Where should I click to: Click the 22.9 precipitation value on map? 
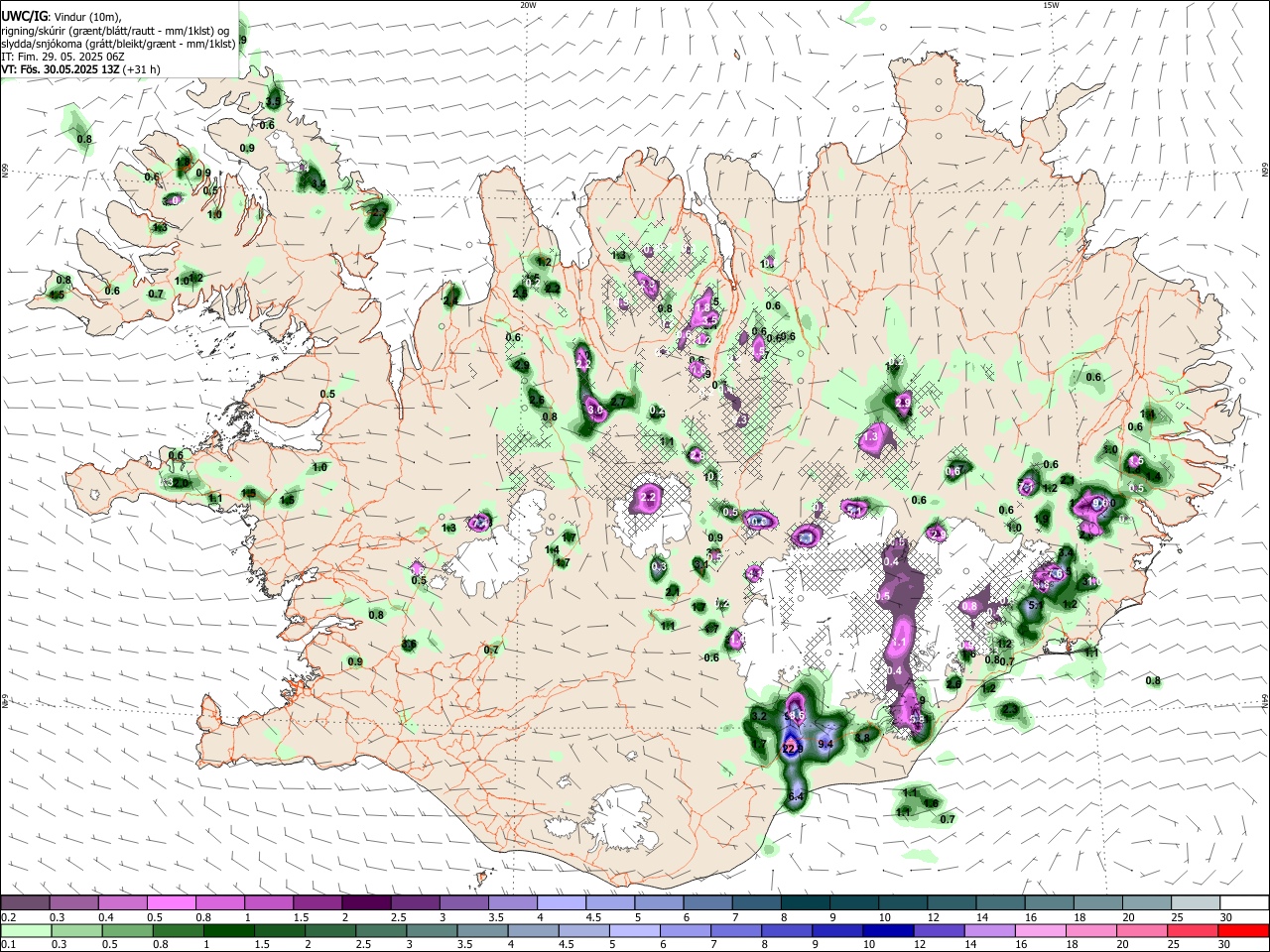pyautogui.click(x=793, y=748)
